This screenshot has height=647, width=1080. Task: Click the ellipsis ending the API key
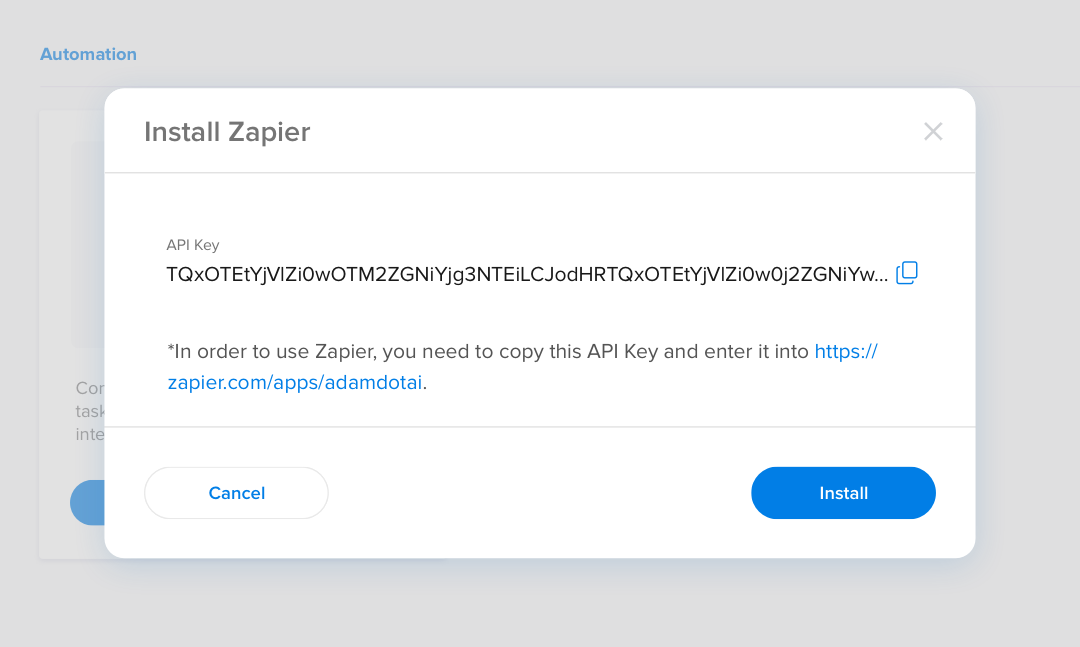pos(880,278)
